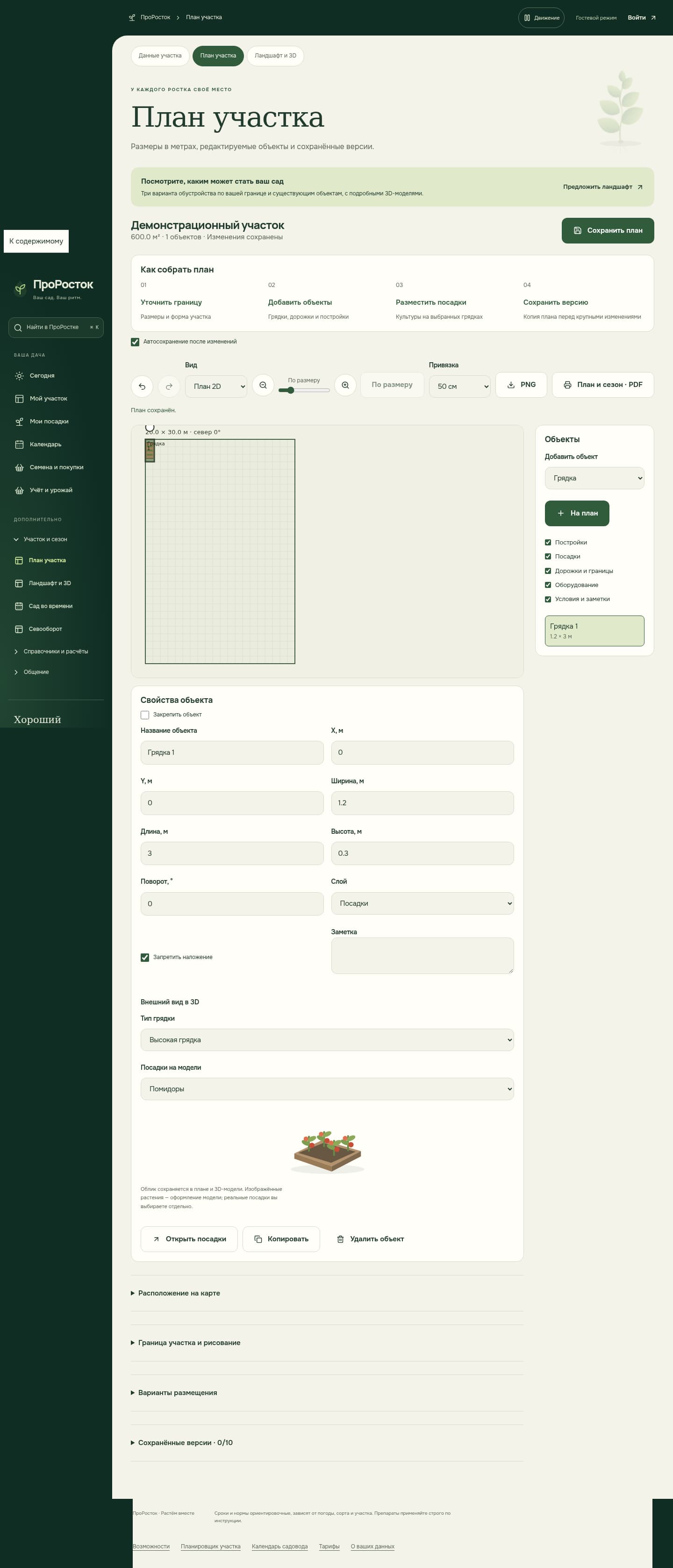The image size is (673, 1568).
Task: Toggle Автосохранение после изменений checkbox
Action: click(x=135, y=342)
